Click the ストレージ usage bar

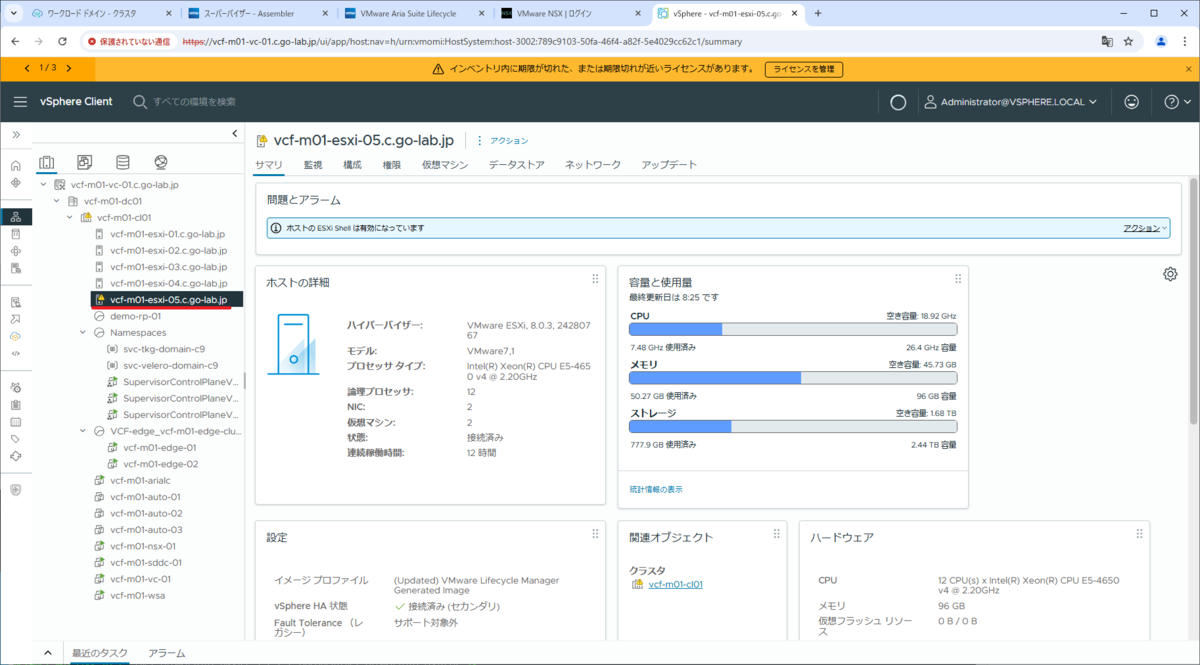(x=793, y=426)
